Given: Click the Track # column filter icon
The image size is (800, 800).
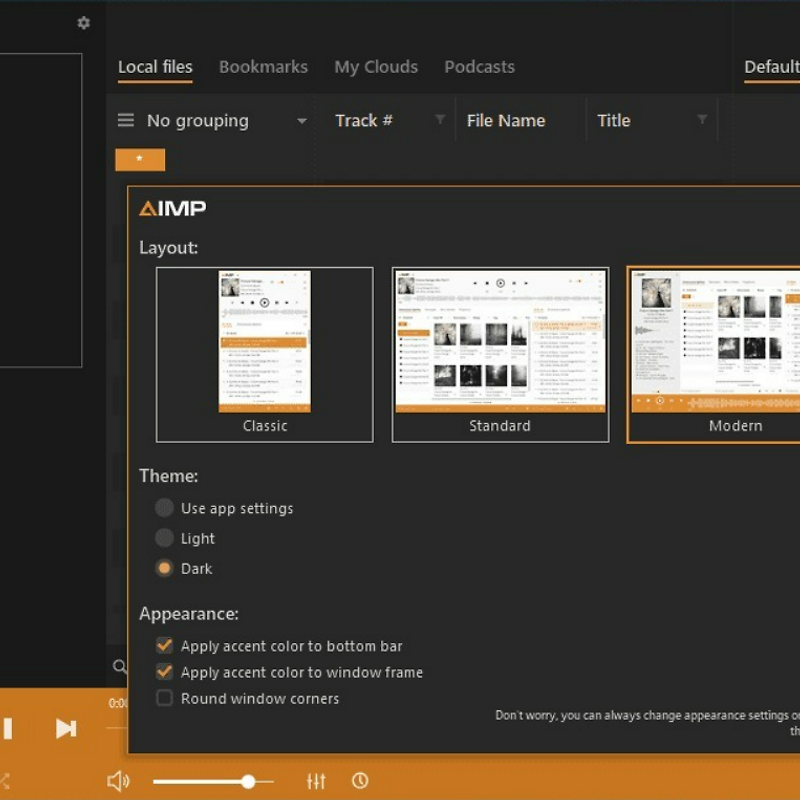Looking at the screenshot, I should click(440, 120).
